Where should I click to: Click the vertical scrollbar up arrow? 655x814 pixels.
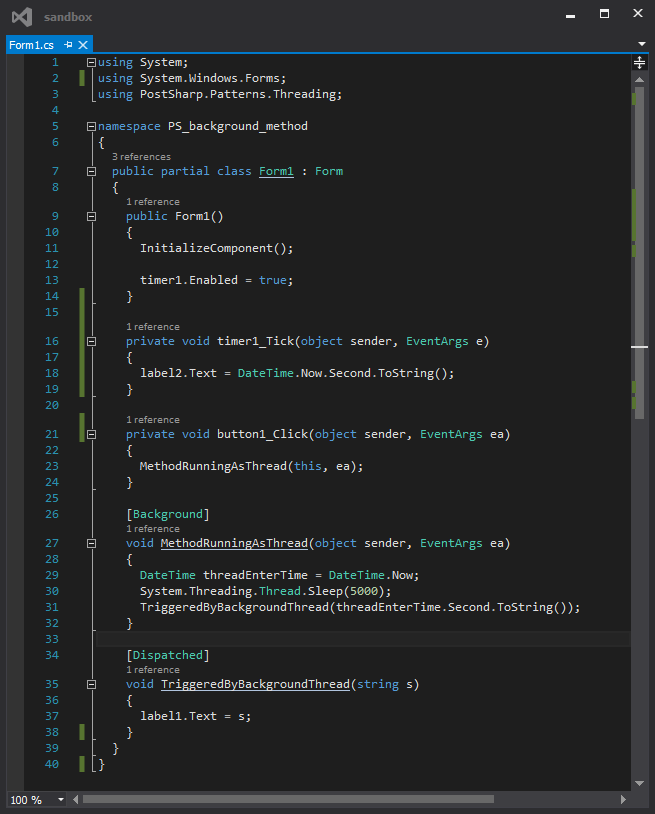(640, 77)
